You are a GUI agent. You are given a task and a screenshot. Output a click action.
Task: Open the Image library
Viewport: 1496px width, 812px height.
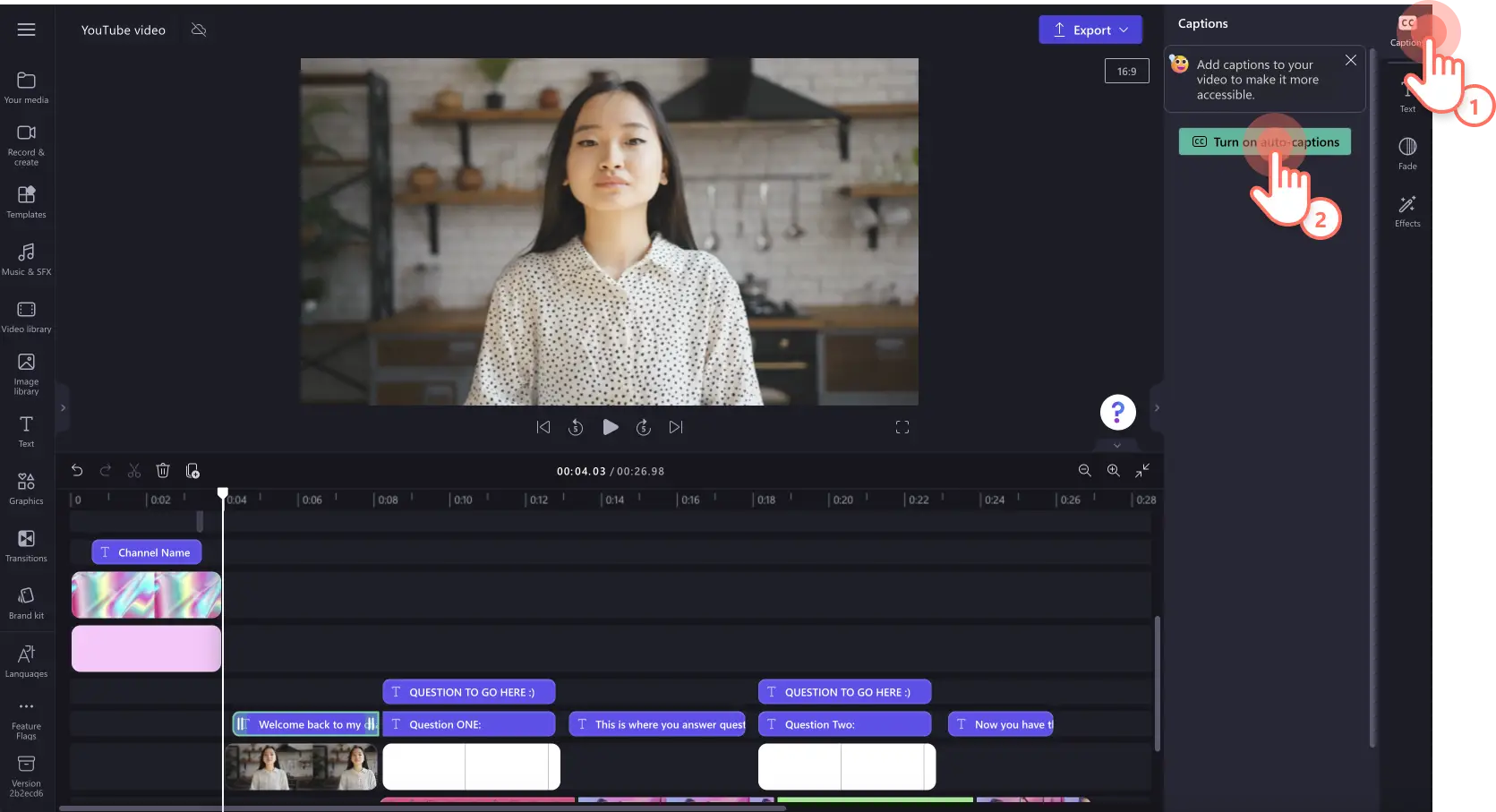(x=27, y=373)
